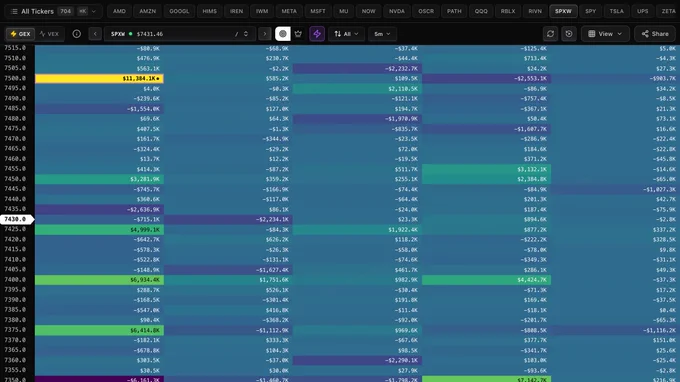Click the crown icon button
680x382 pixels.
[298, 34]
